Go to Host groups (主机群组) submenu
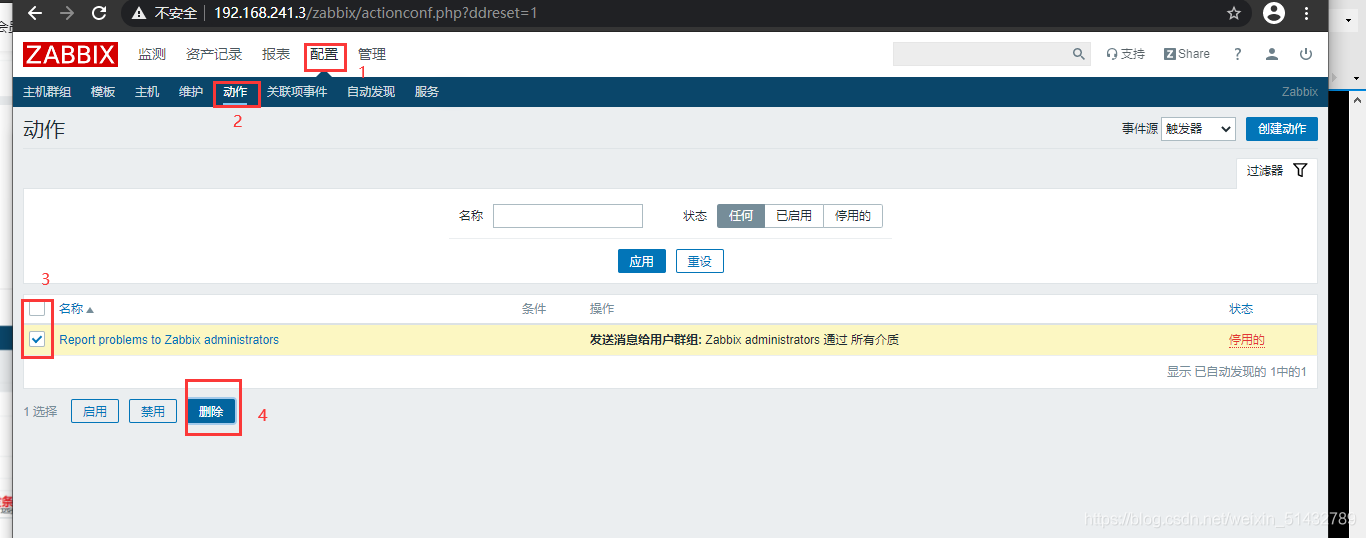This screenshot has height=538, width=1366. coord(47,92)
